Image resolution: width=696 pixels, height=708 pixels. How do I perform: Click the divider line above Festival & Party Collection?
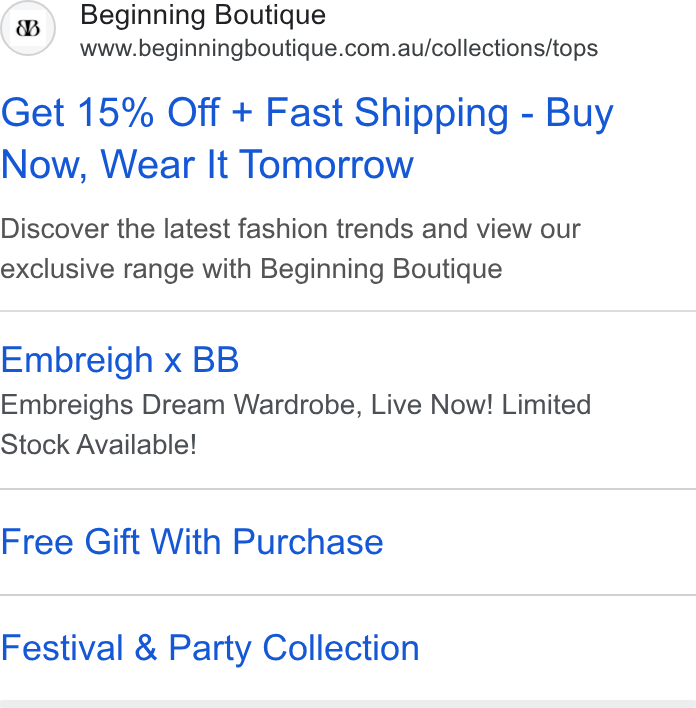coord(348,595)
